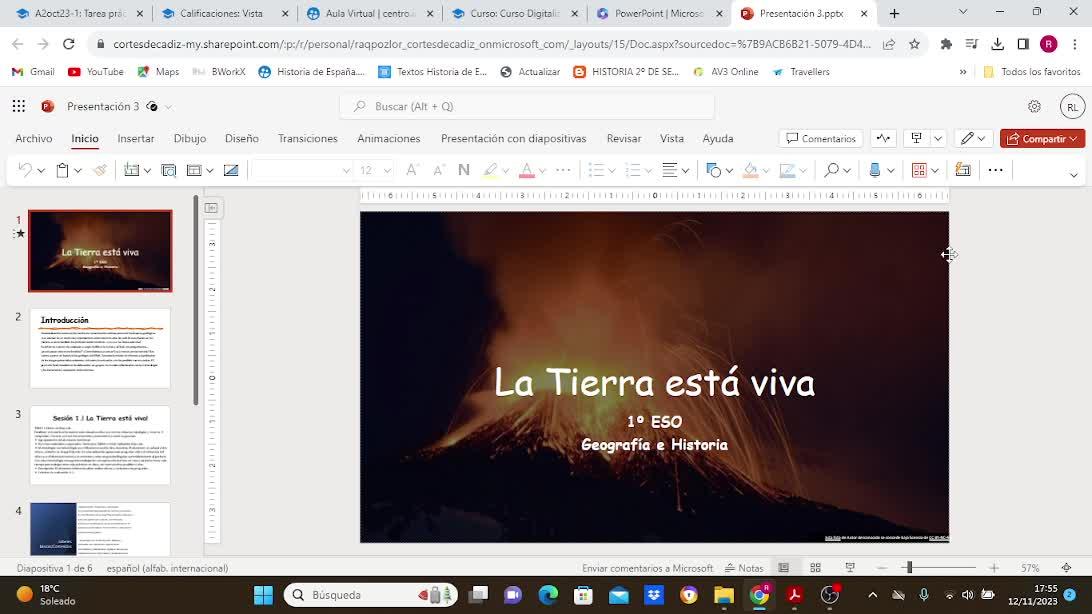Expand the ribbon display options chevron
The image size is (1092, 614).
point(1073,175)
